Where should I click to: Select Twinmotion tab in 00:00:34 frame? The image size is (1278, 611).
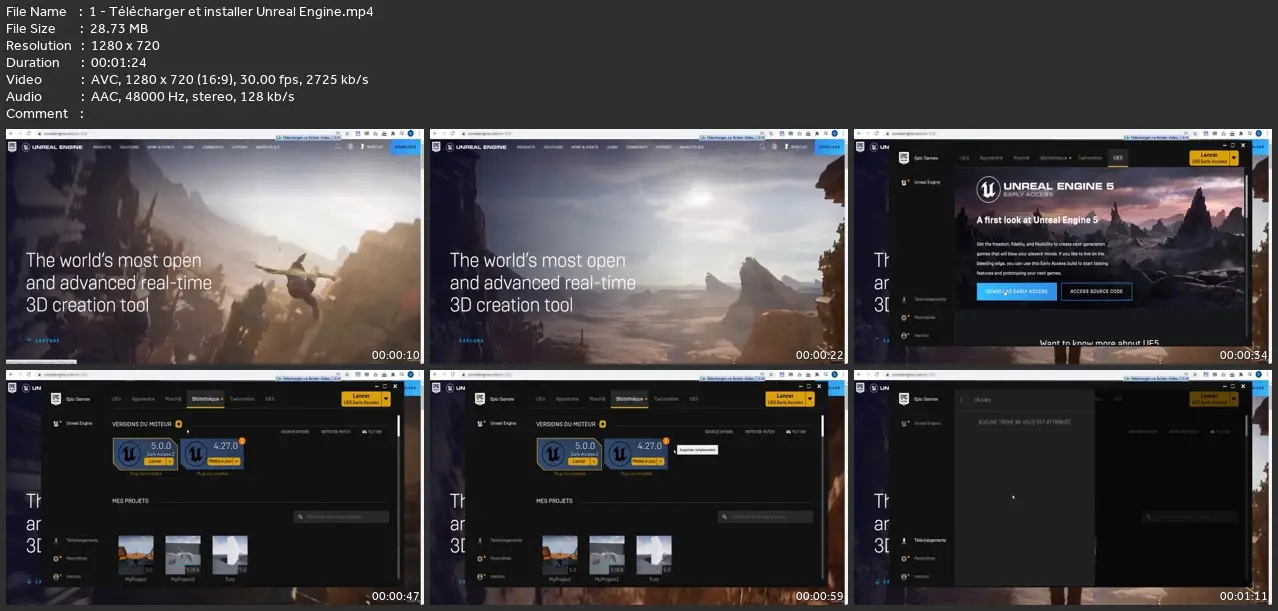1090,158
